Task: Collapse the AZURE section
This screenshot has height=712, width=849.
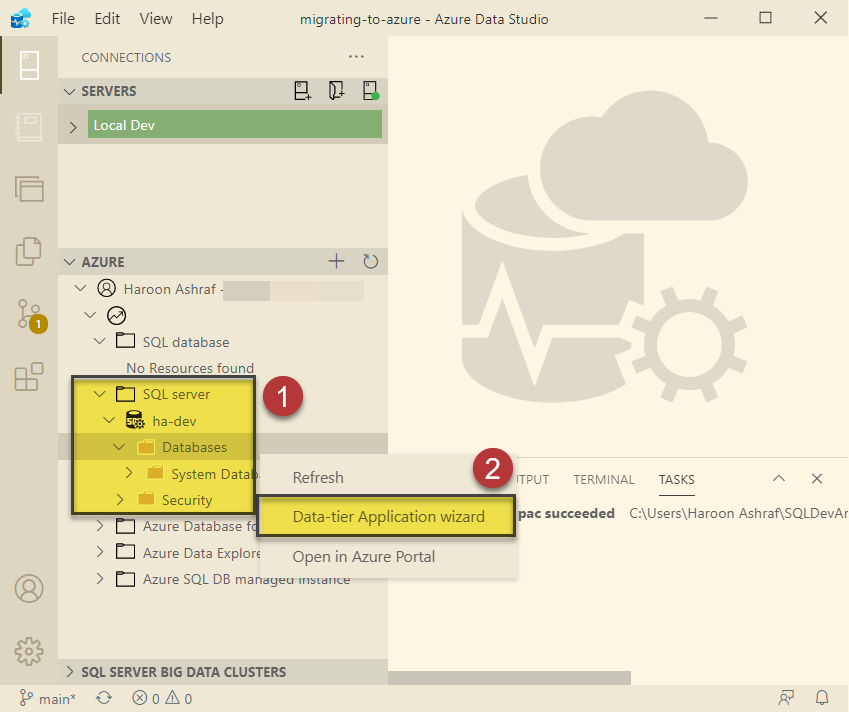Action: 69,262
